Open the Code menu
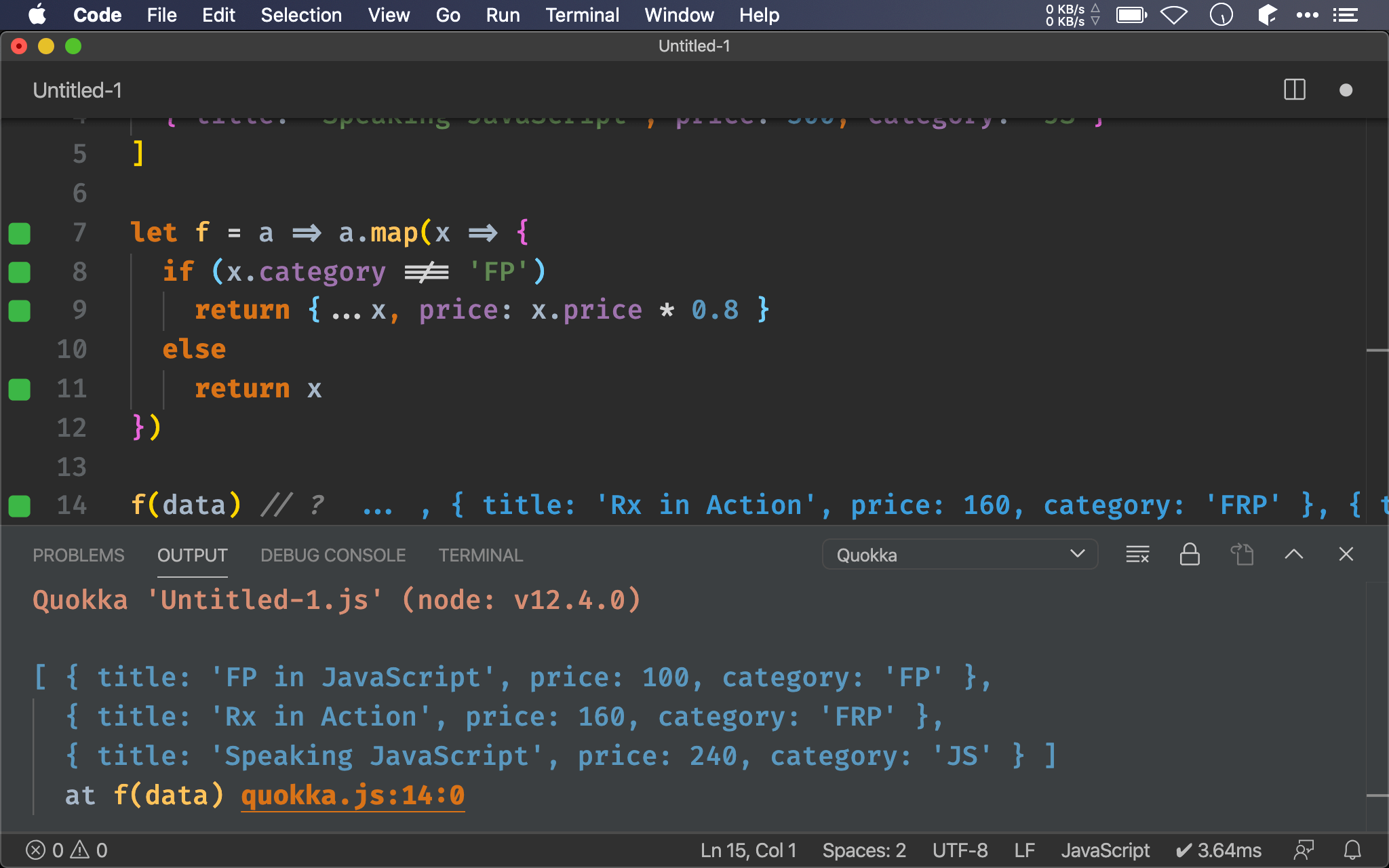Screen dimensions: 1389x868 [97, 15]
